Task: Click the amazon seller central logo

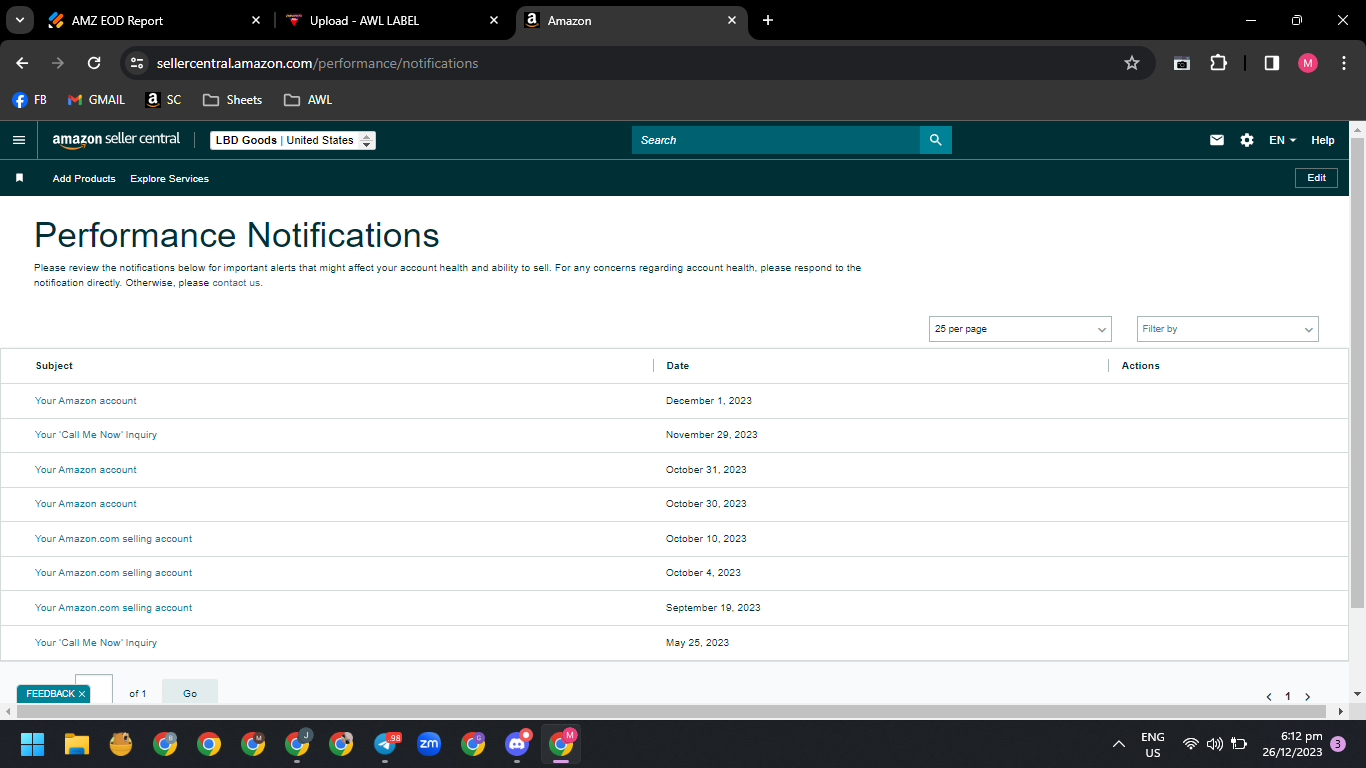Action: (116, 140)
